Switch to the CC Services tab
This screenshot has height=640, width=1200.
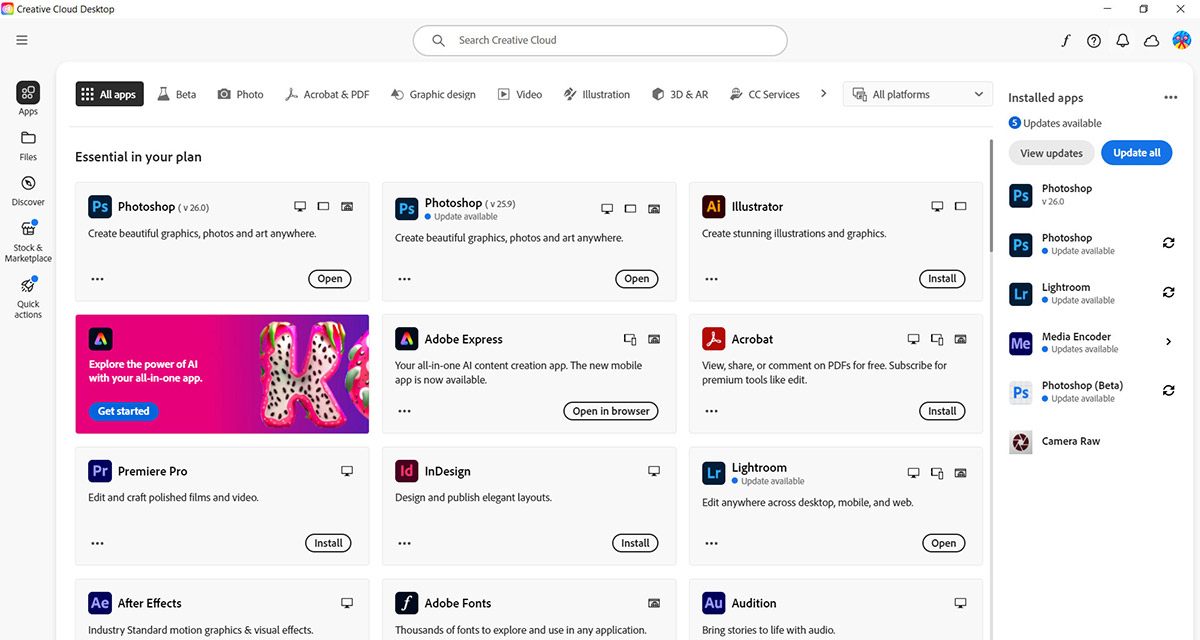[x=765, y=94]
